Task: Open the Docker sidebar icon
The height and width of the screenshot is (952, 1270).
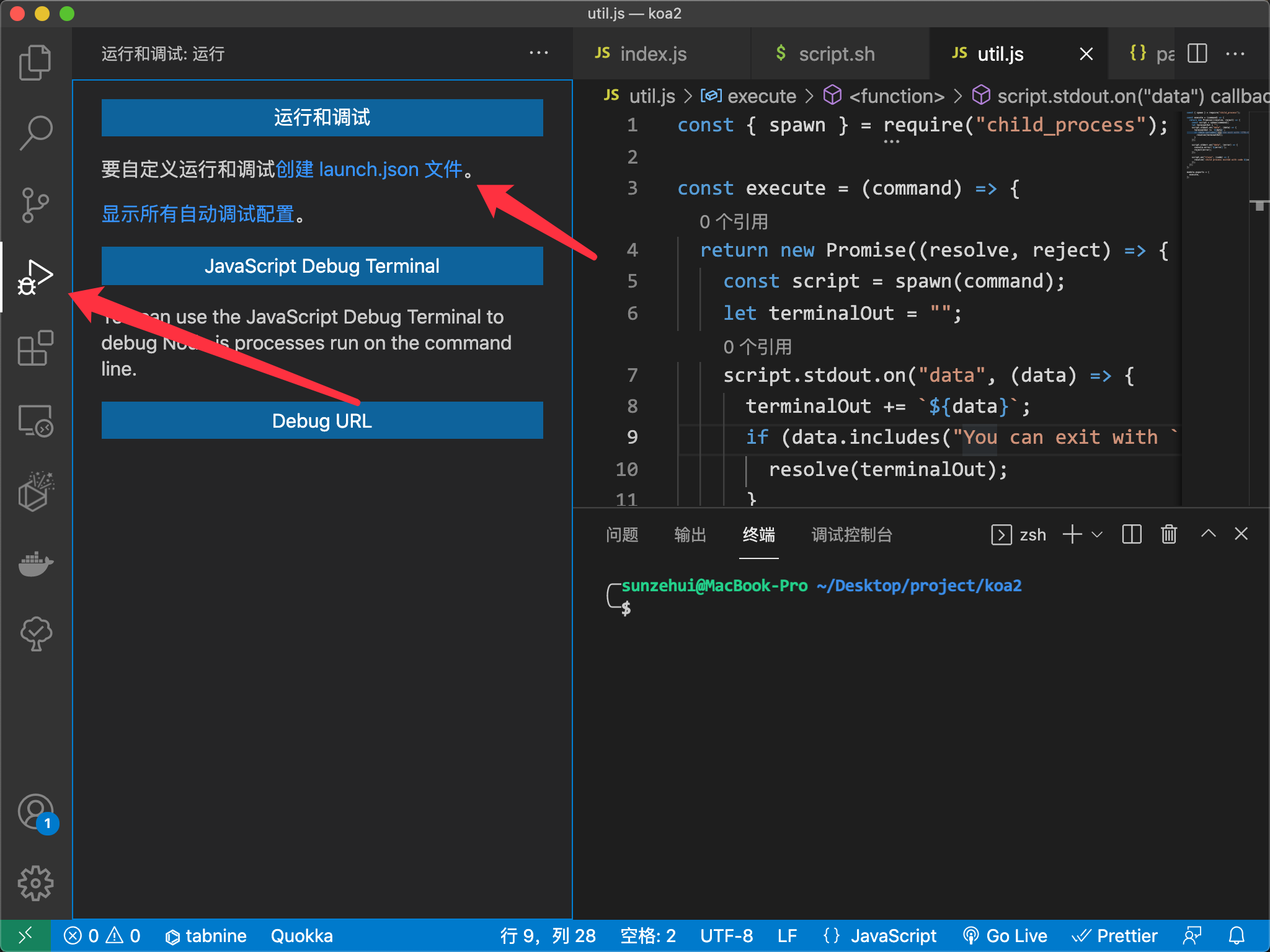Action: point(35,564)
